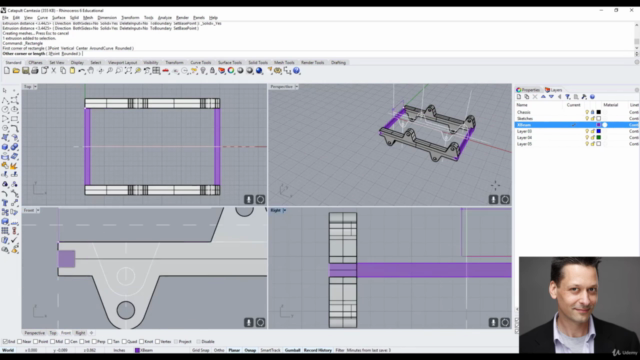This screenshot has width=640, height=360.
Task: Open the Perspective viewport title dropdown
Action: (x=297, y=87)
